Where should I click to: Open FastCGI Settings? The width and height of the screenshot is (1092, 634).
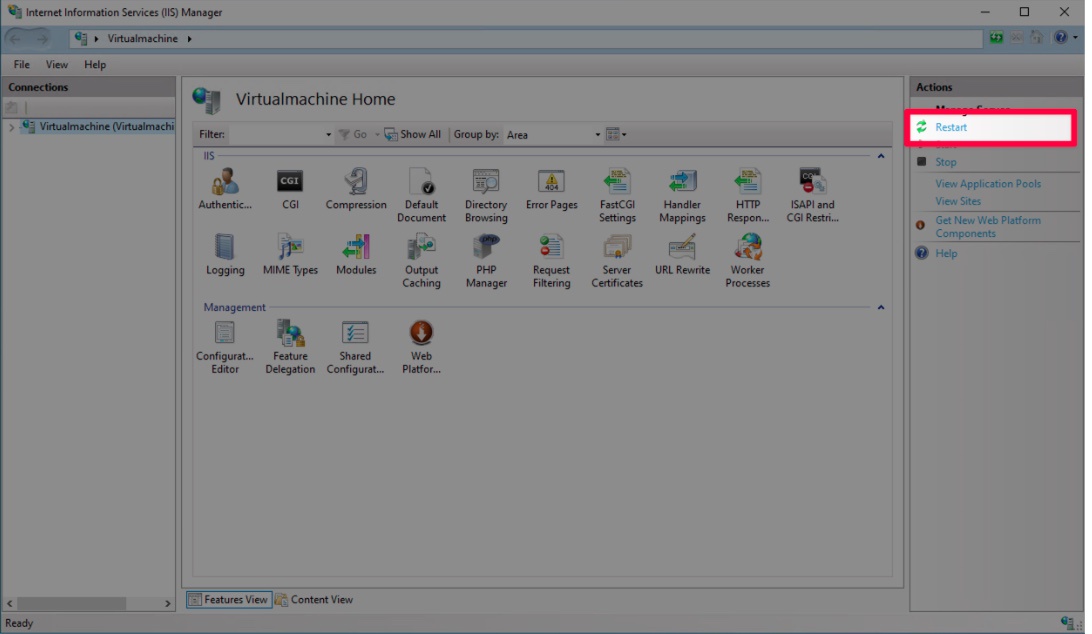[x=617, y=195]
